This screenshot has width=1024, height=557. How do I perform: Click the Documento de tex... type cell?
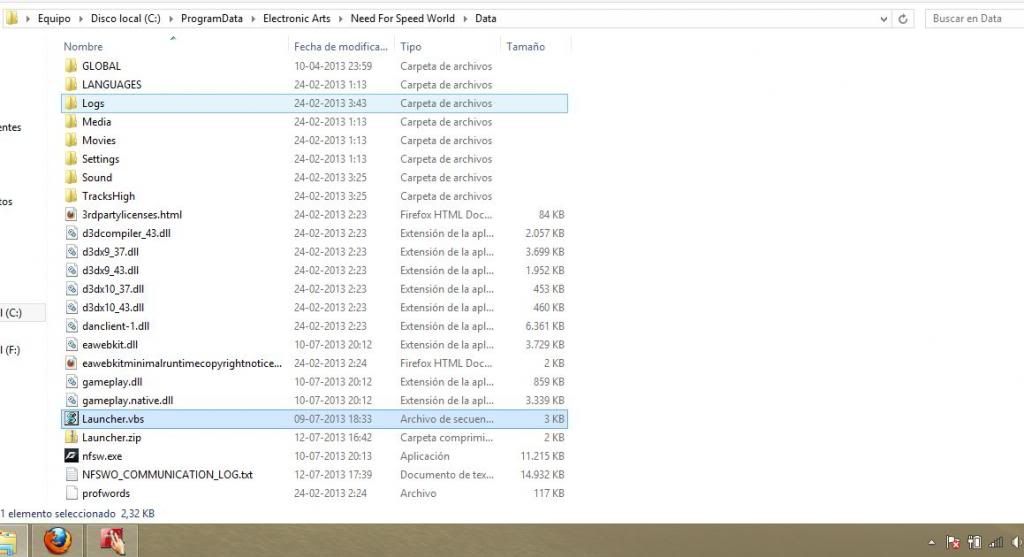pyautogui.click(x=447, y=475)
